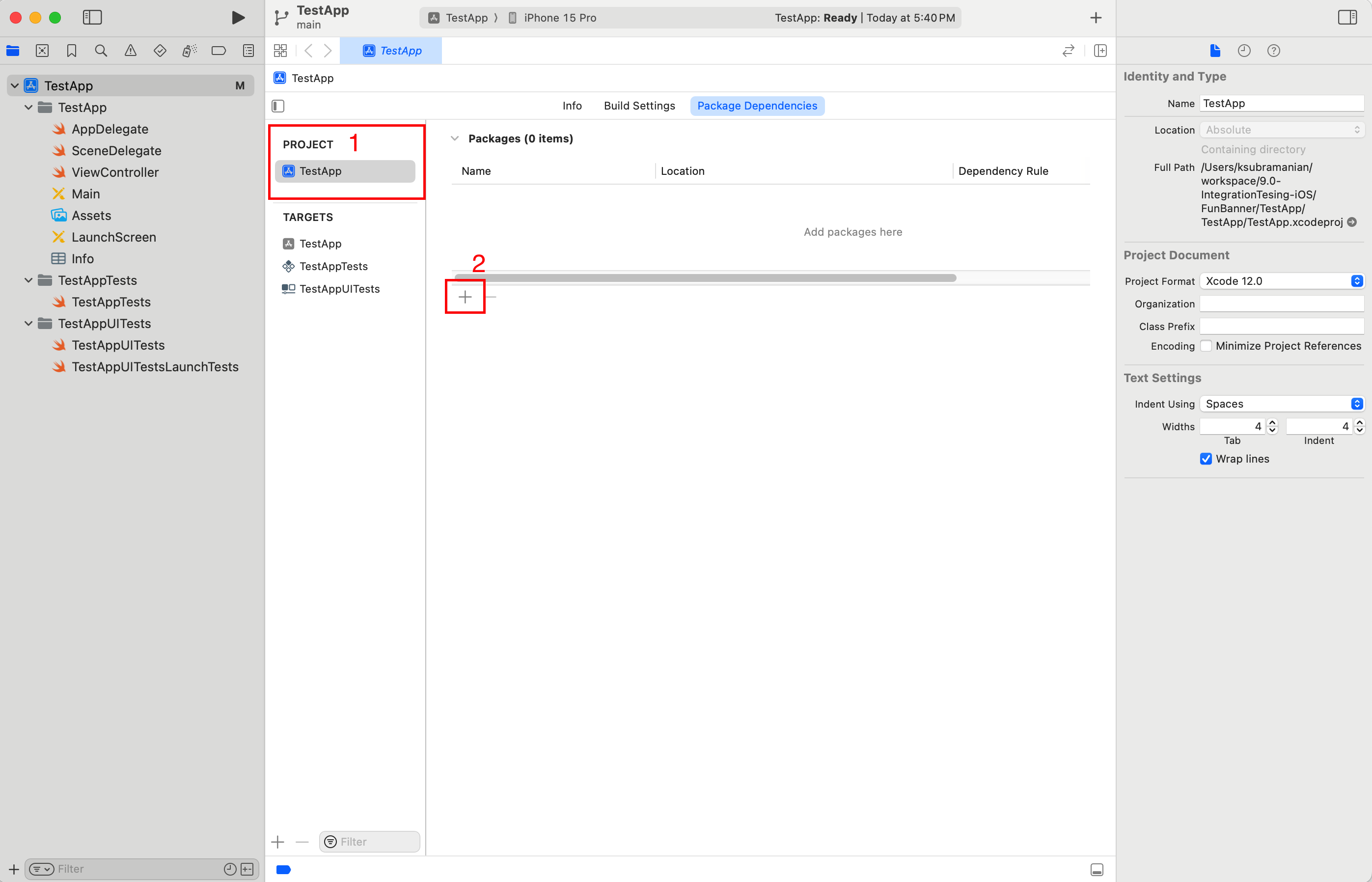Click the add package plus button

click(465, 295)
